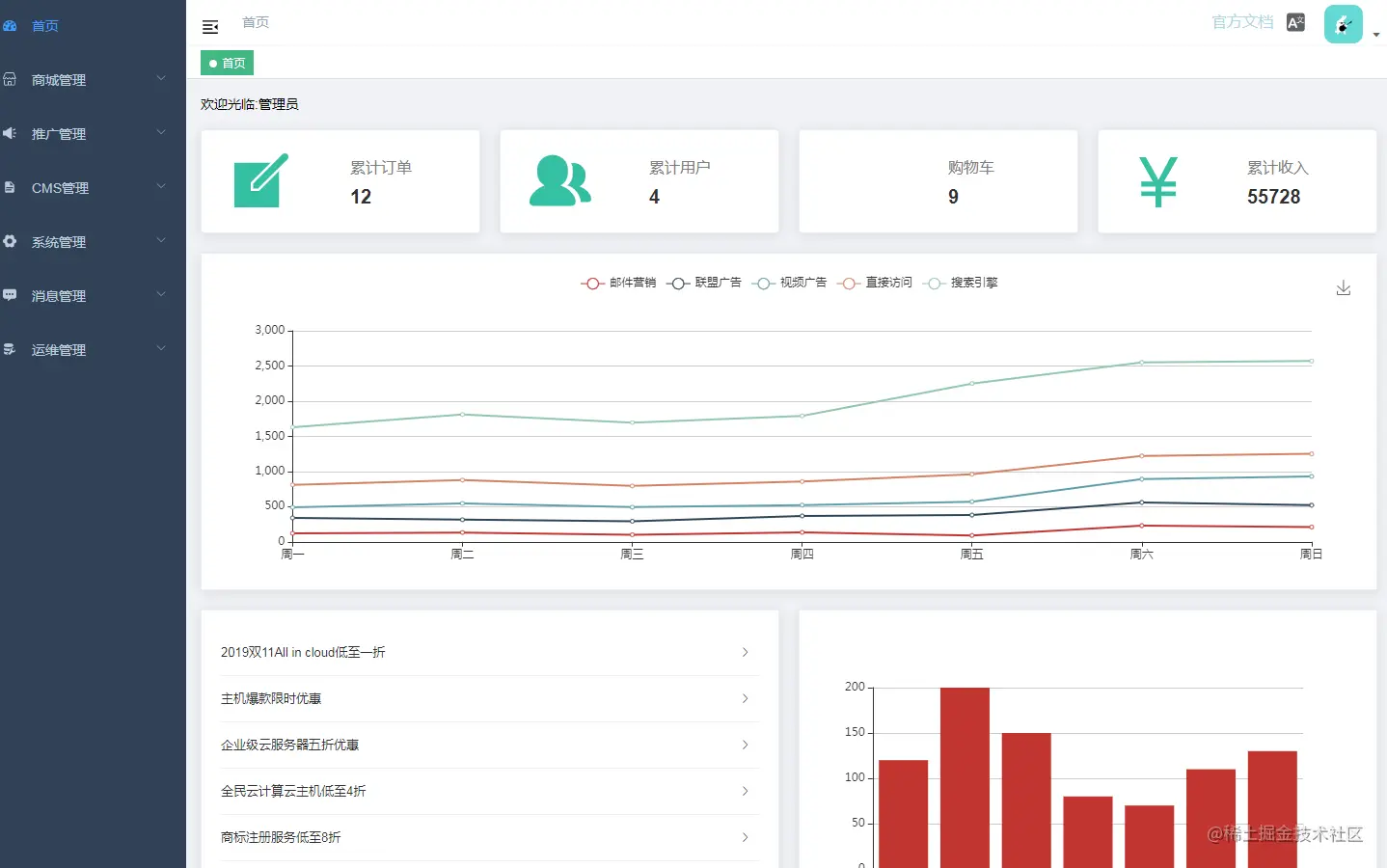Expand the 商城管理 menu chevron
This screenshot has height=868, width=1387.
coord(161,78)
